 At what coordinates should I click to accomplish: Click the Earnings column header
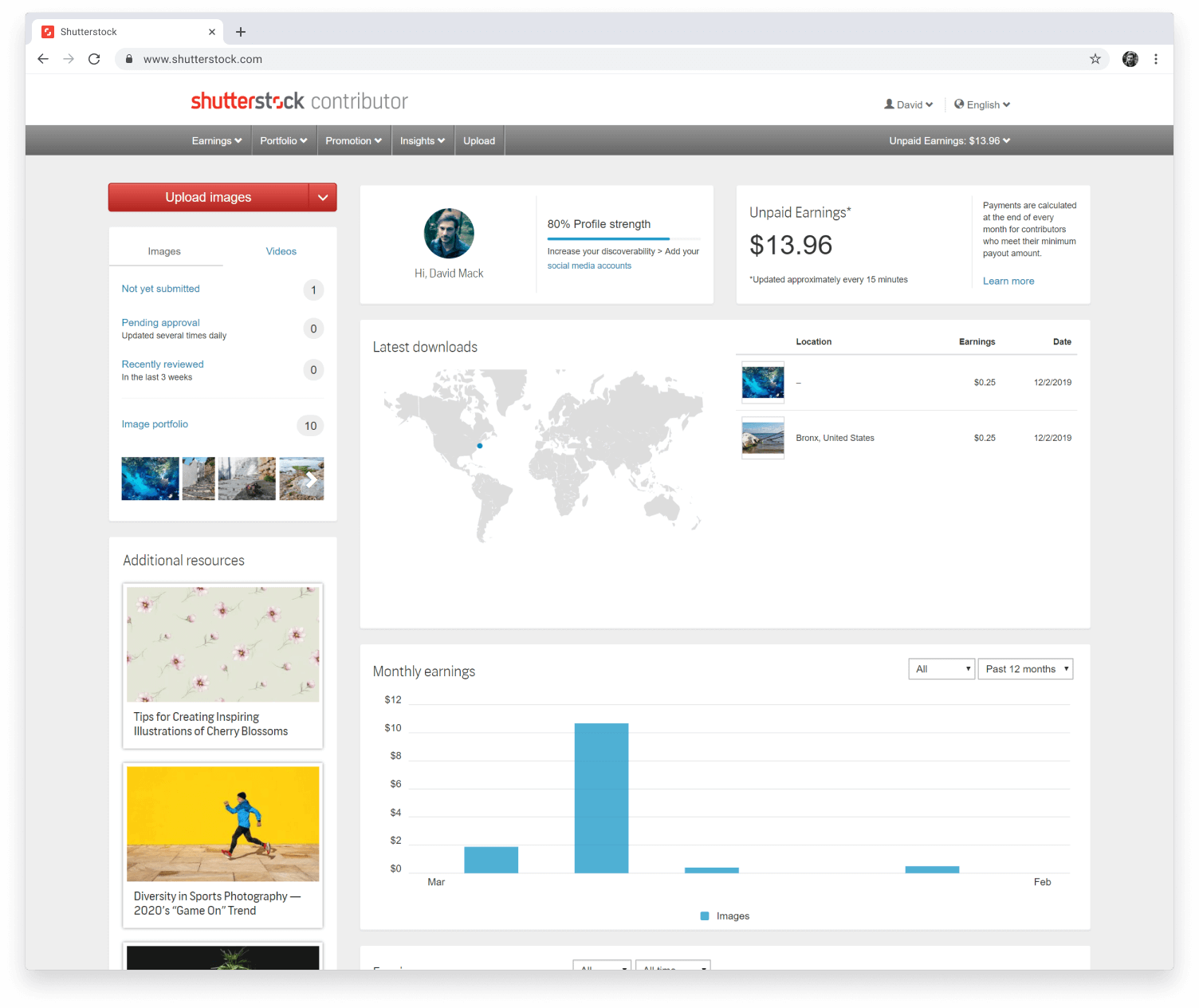[977, 341]
